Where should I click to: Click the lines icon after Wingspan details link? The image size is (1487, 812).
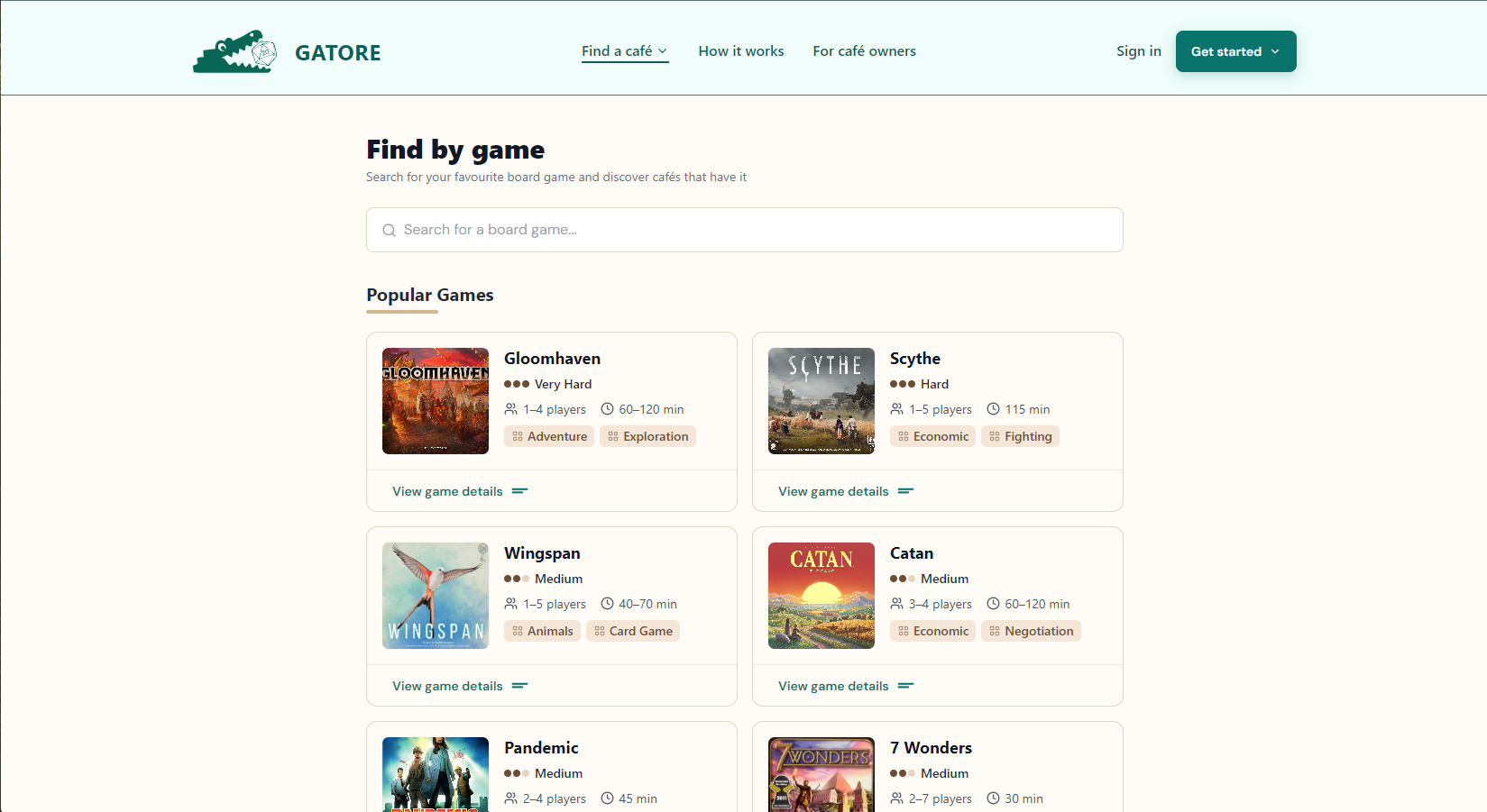[x=520, y=686]
